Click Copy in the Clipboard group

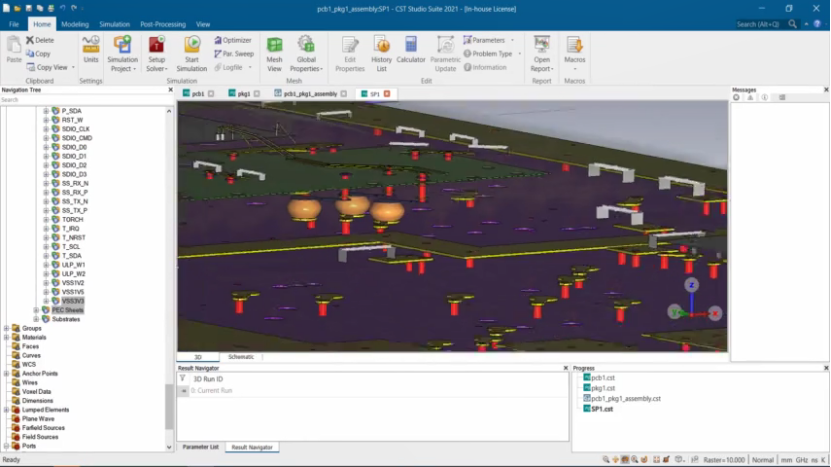(x=38, y=54)
